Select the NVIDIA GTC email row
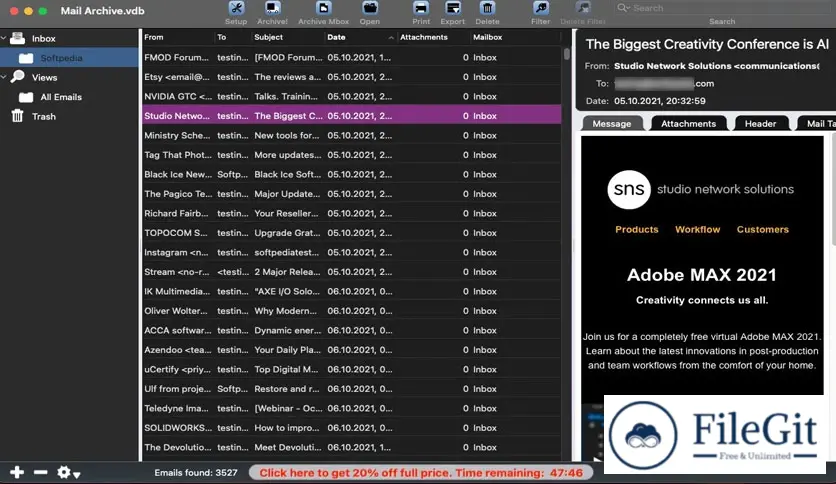The image size is (836, 484). click(x=352, y=96)
